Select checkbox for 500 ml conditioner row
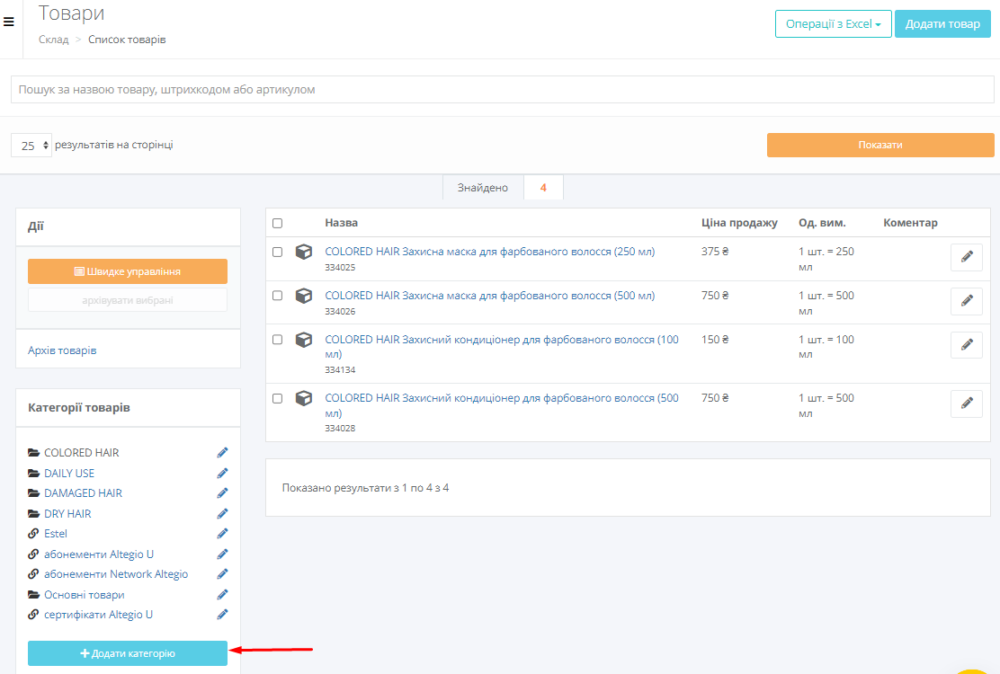 pos(277,398)
